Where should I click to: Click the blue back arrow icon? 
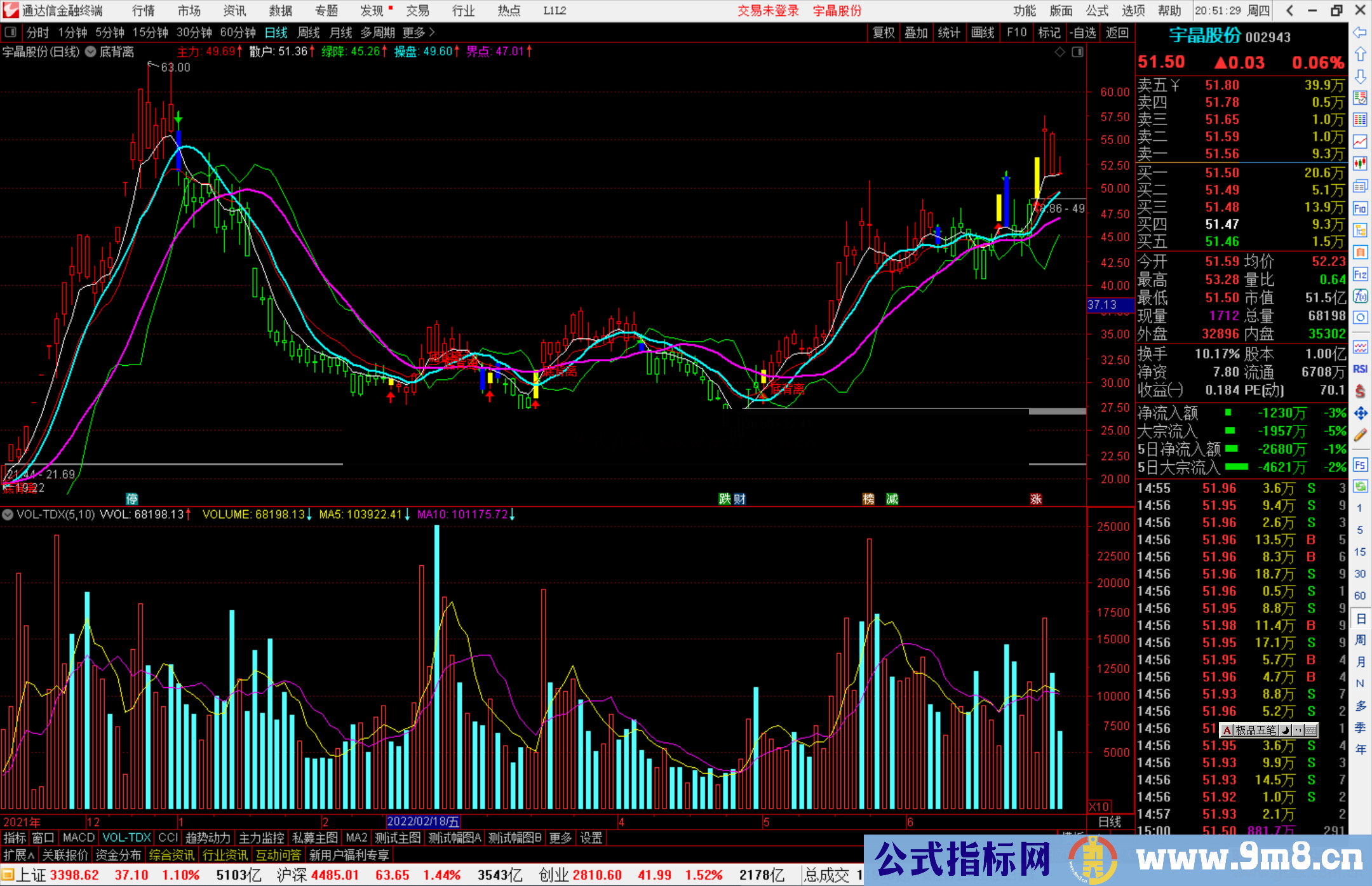[1360, 32]
